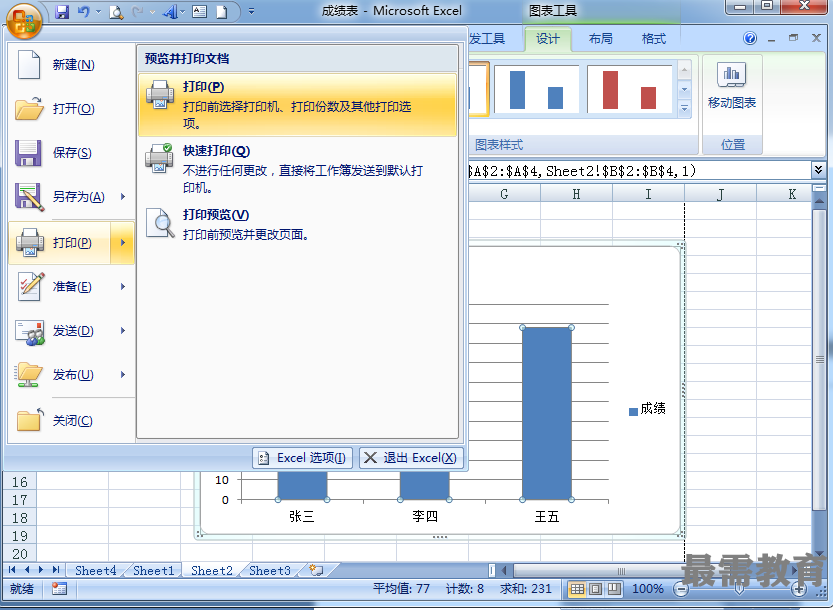Screen dimensions: 833x610
Task: Click the new blank document icon in toolbar
Action: [222, 12]
